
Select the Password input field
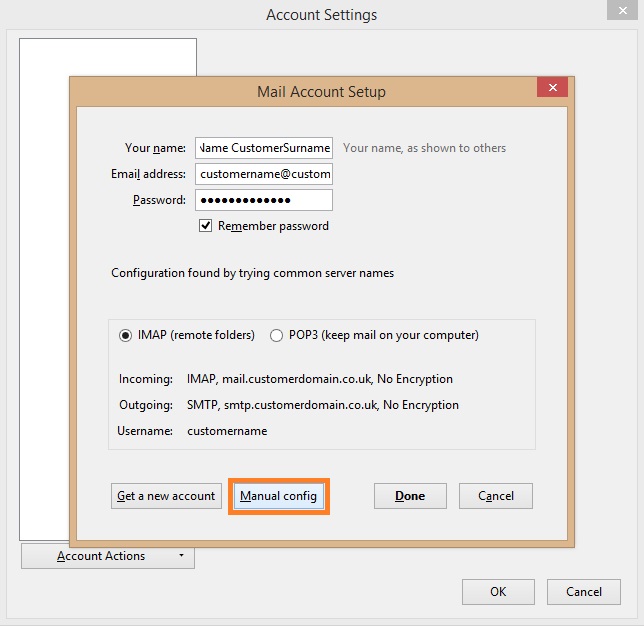point(264,200)
